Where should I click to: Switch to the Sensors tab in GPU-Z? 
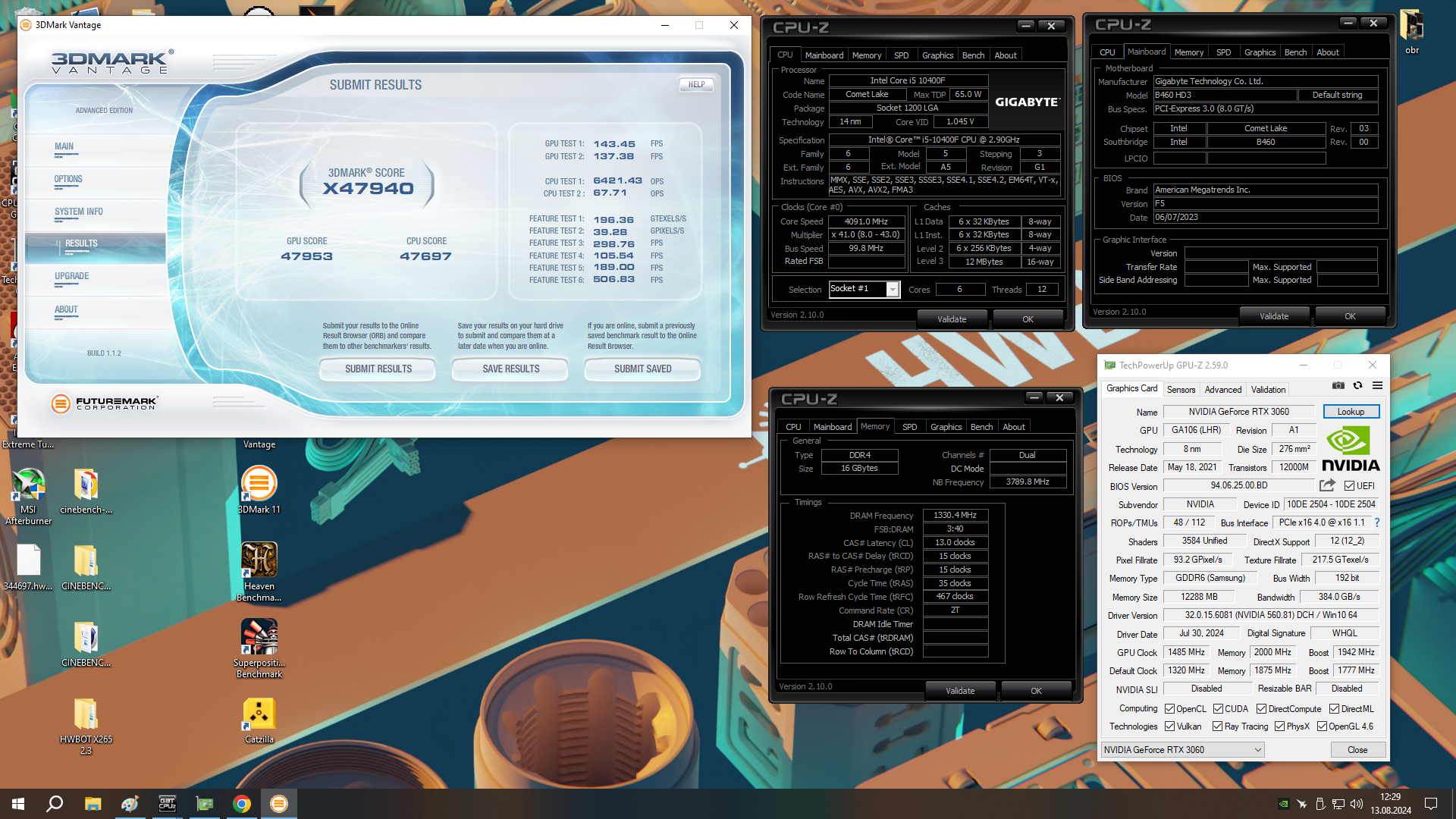1181,390
